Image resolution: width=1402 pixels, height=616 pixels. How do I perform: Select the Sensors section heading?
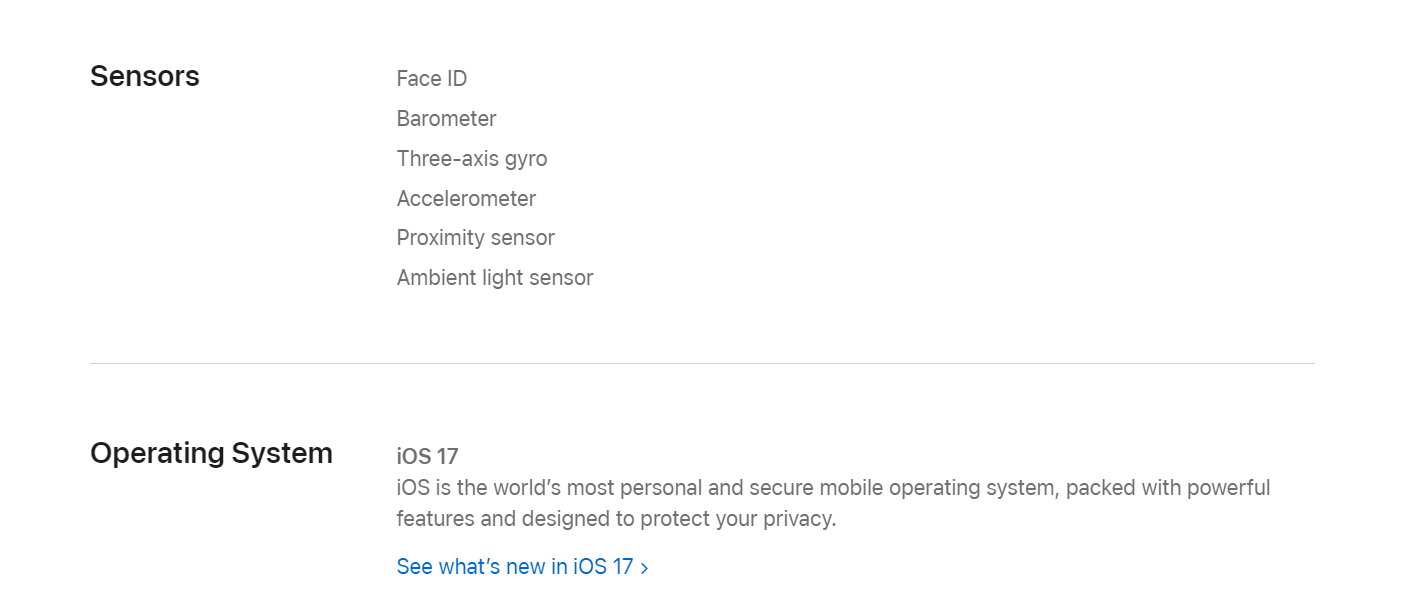click(145, 76)
